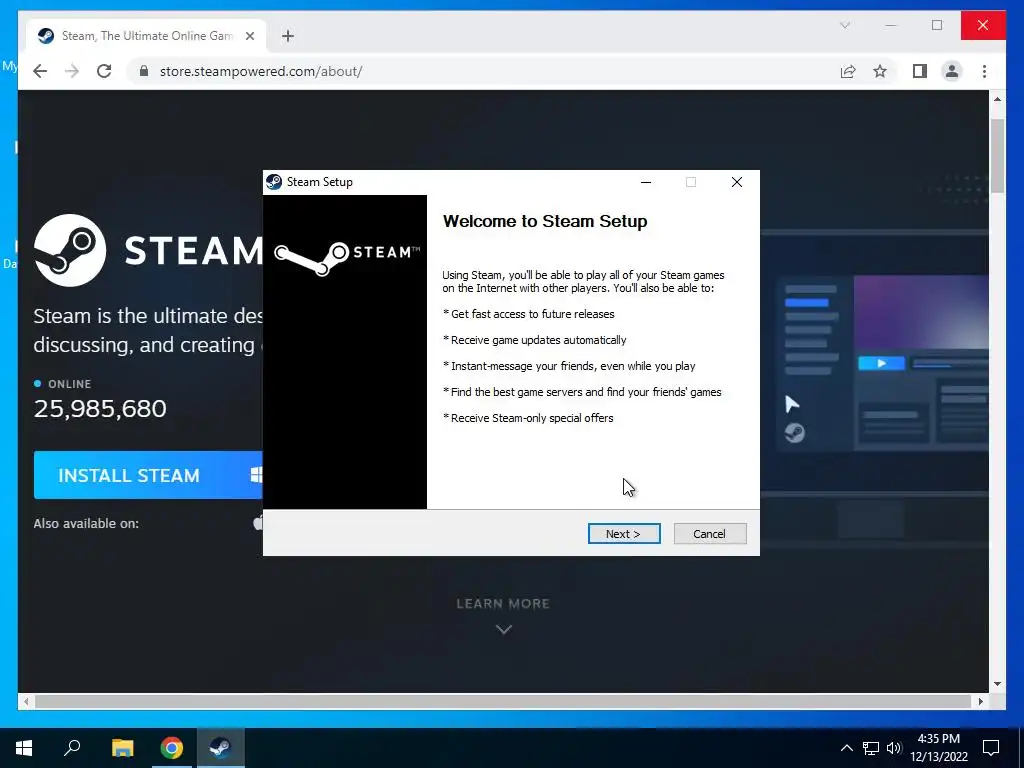Viewport: 1024px width, 768px height.
Task: Click the LEARN MORE link
Action: point(503,604)
